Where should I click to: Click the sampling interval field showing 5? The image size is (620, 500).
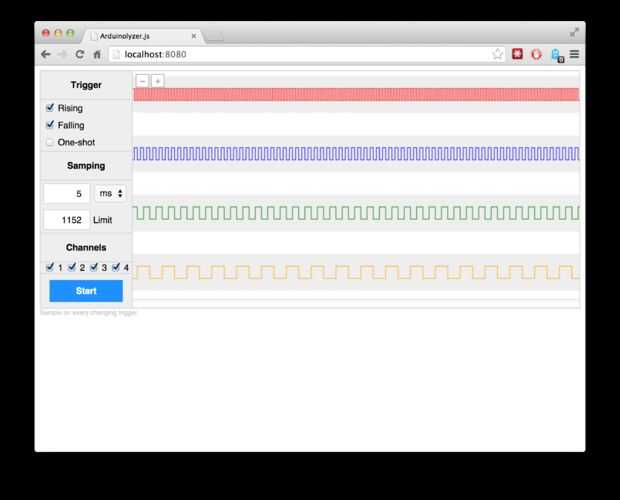coord(67,194)
